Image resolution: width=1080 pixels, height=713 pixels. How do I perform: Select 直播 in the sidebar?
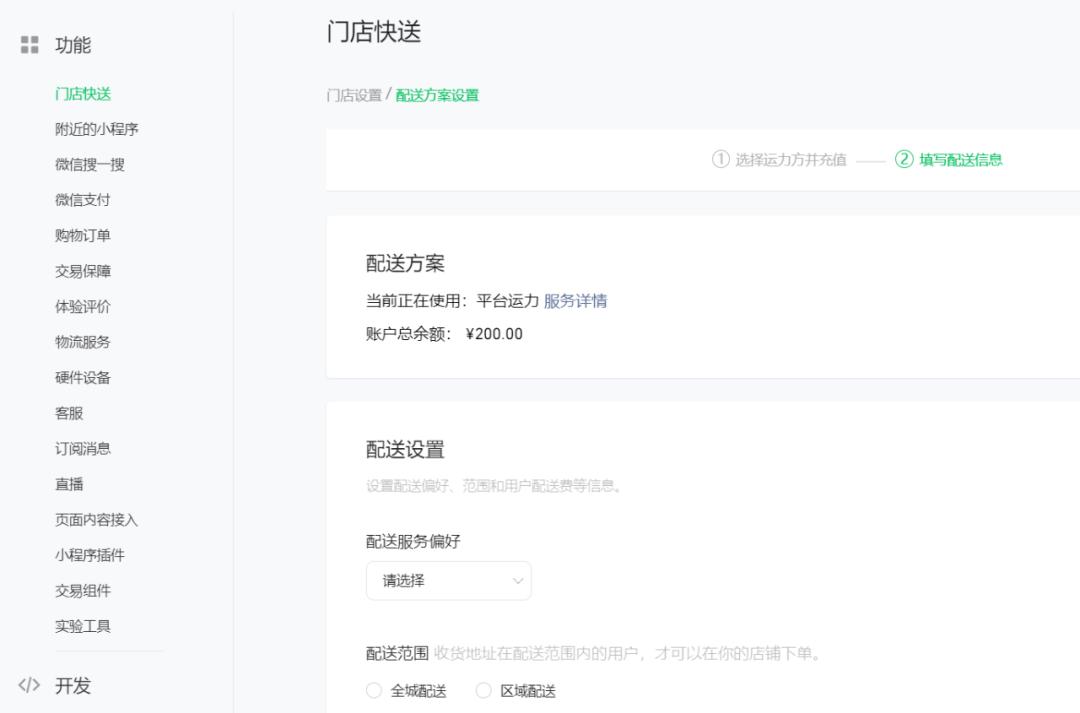[x=68, y=484]
